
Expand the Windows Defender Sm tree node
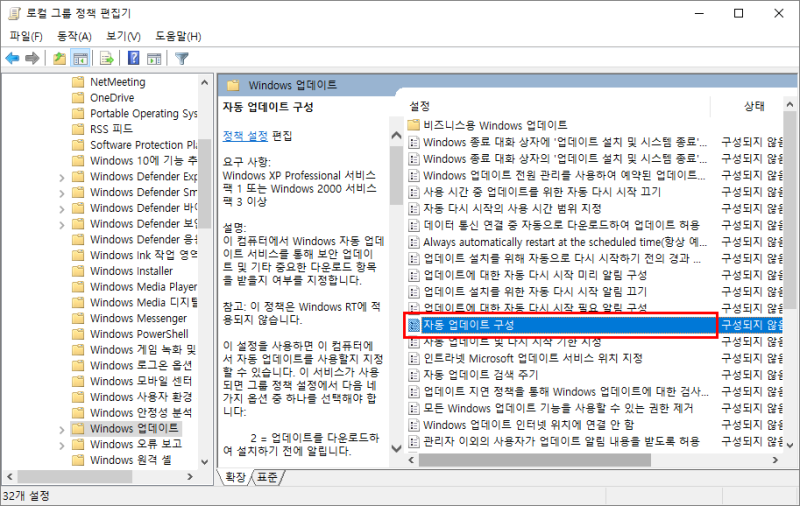[62, 193]
